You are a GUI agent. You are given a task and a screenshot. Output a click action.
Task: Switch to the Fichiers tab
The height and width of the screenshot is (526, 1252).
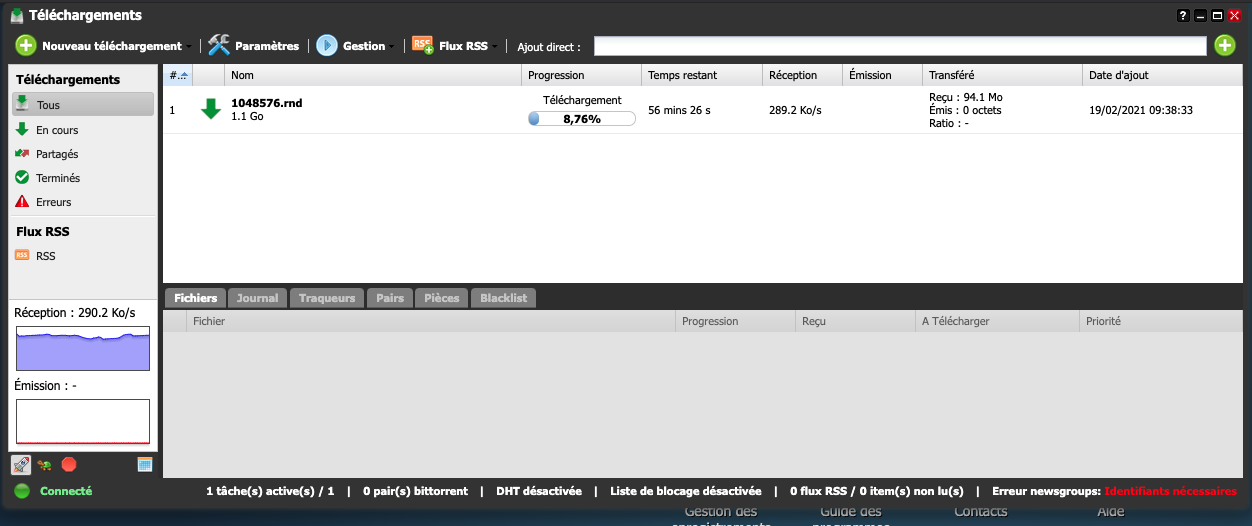coord(195,298)
